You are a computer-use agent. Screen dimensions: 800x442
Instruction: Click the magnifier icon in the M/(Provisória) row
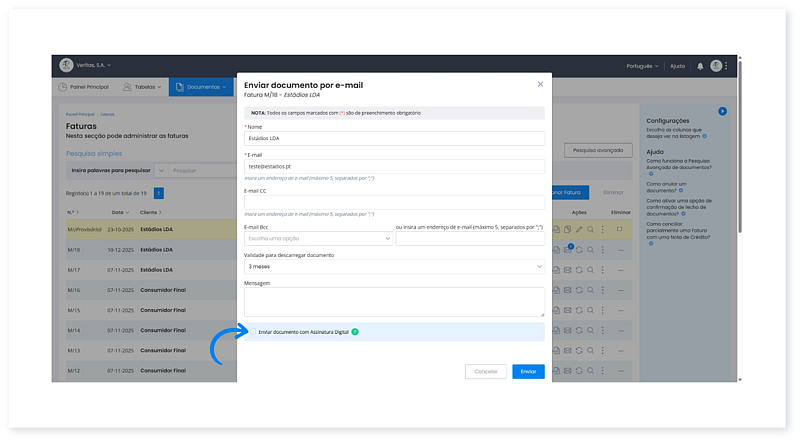[x=590, y=230]
